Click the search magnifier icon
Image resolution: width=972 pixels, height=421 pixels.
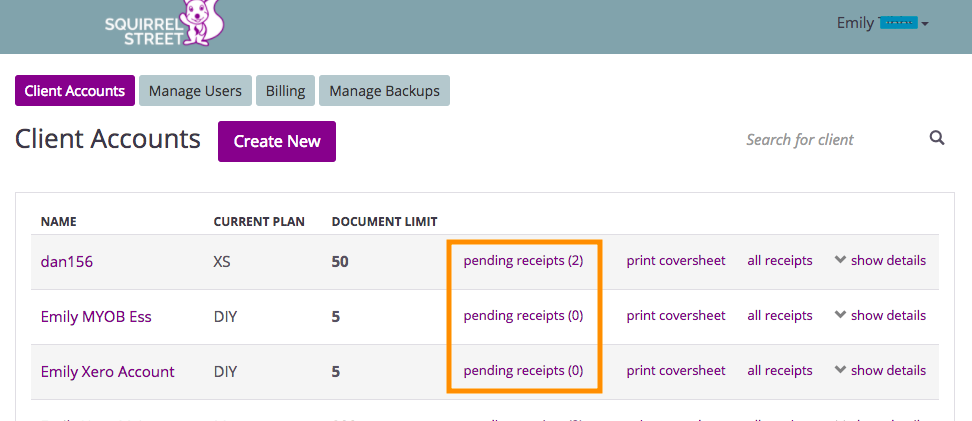pos(937,138)
